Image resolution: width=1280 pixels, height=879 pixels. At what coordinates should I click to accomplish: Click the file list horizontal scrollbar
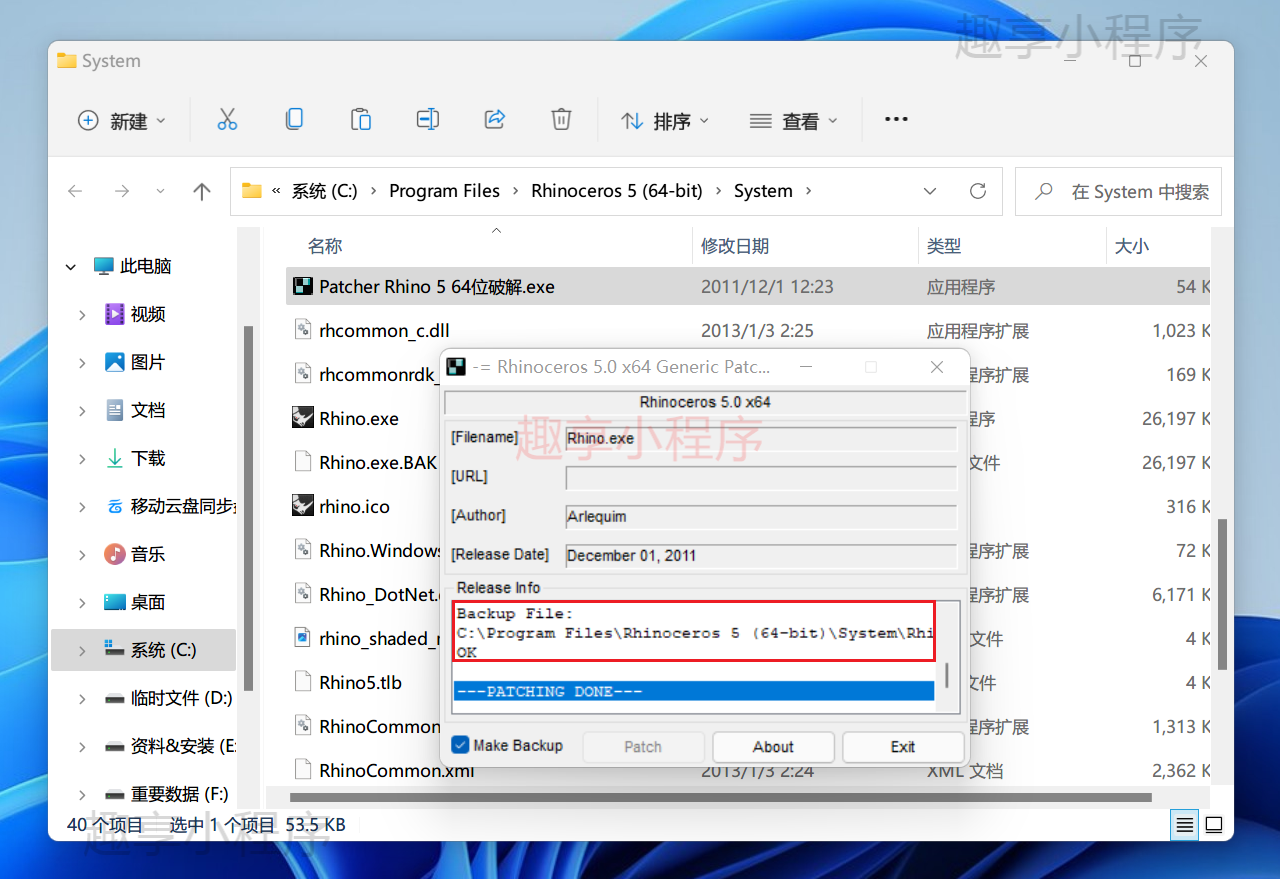click(721, 797)
